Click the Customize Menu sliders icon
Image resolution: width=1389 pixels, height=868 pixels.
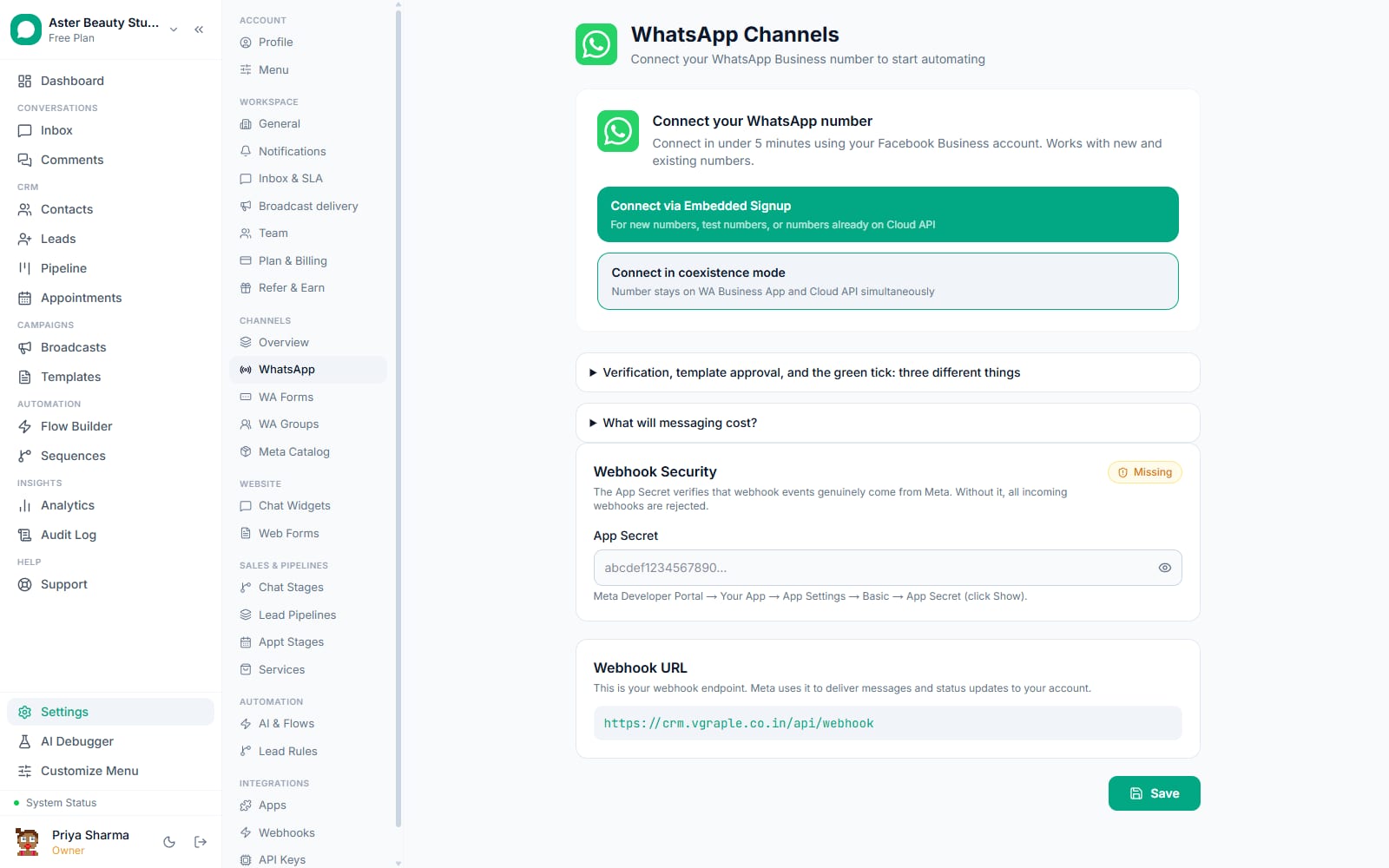point(24,771)
